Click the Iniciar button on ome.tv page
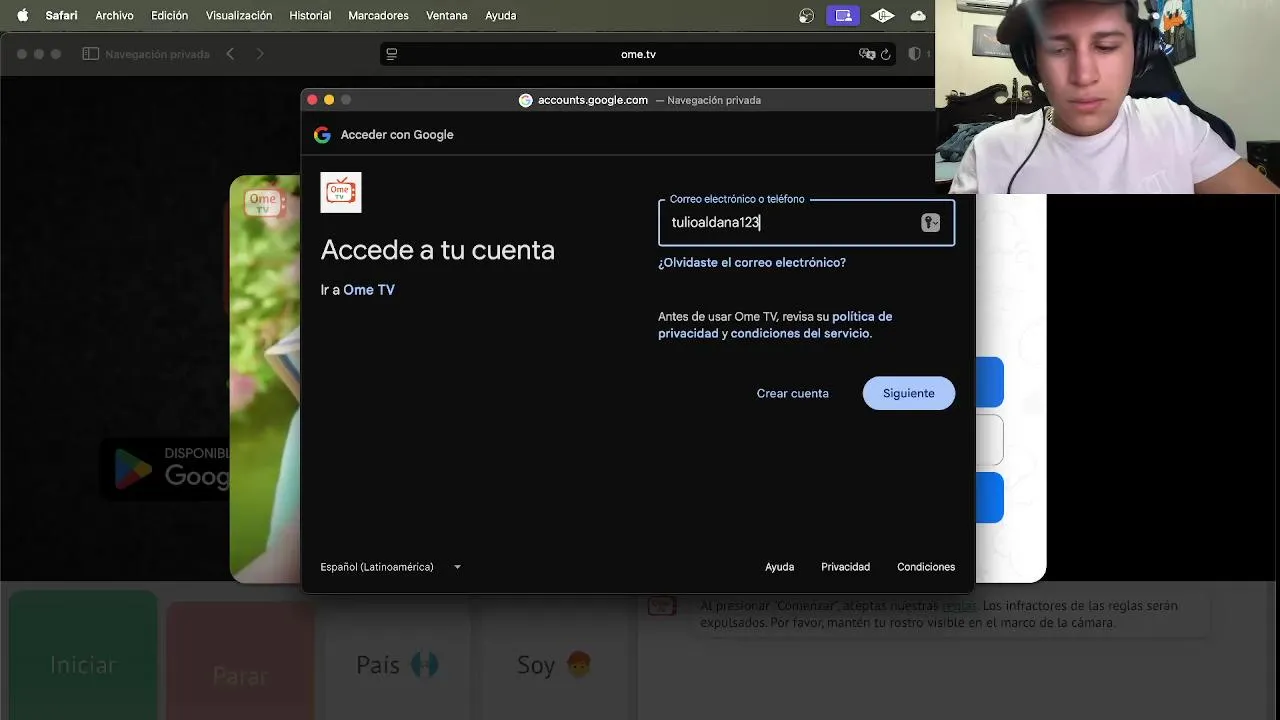 pyautogui.click(x=84, y=655)
